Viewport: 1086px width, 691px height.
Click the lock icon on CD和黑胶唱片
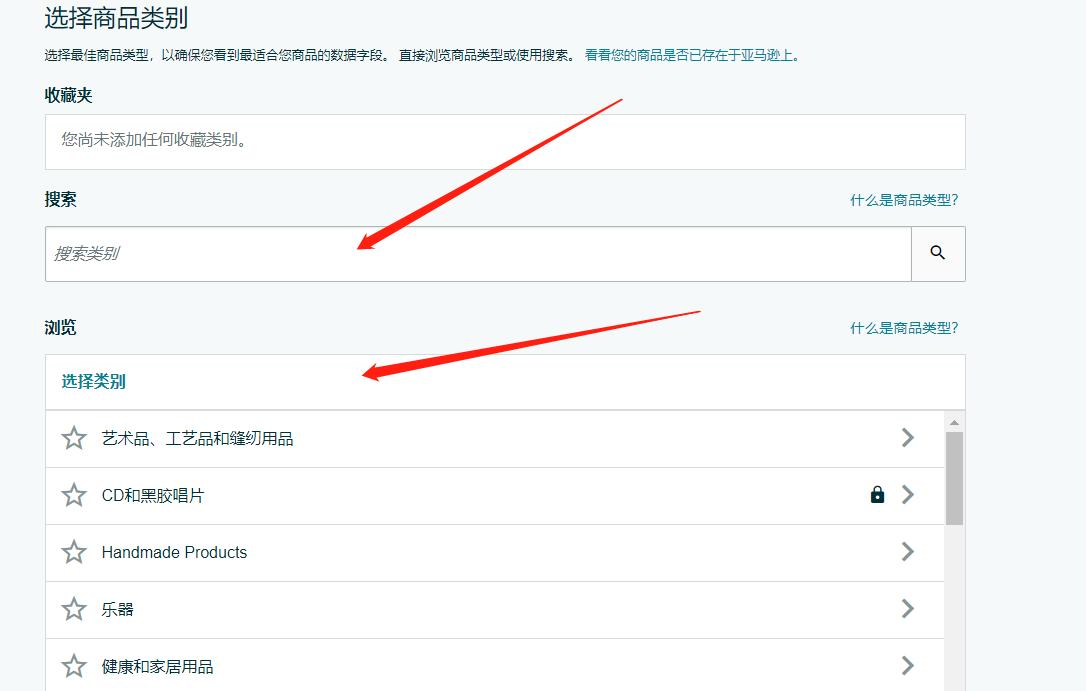coord(877,495)
